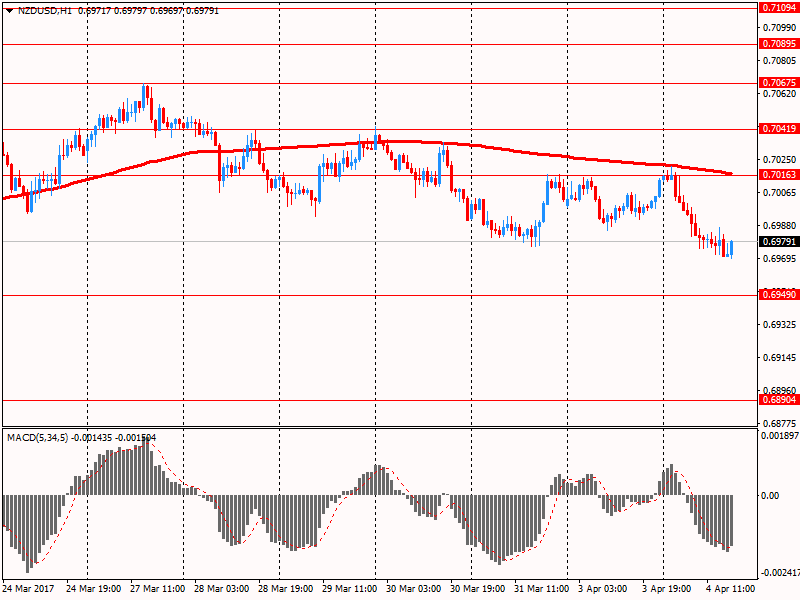Click the 0.70990 price axis label

780,28
